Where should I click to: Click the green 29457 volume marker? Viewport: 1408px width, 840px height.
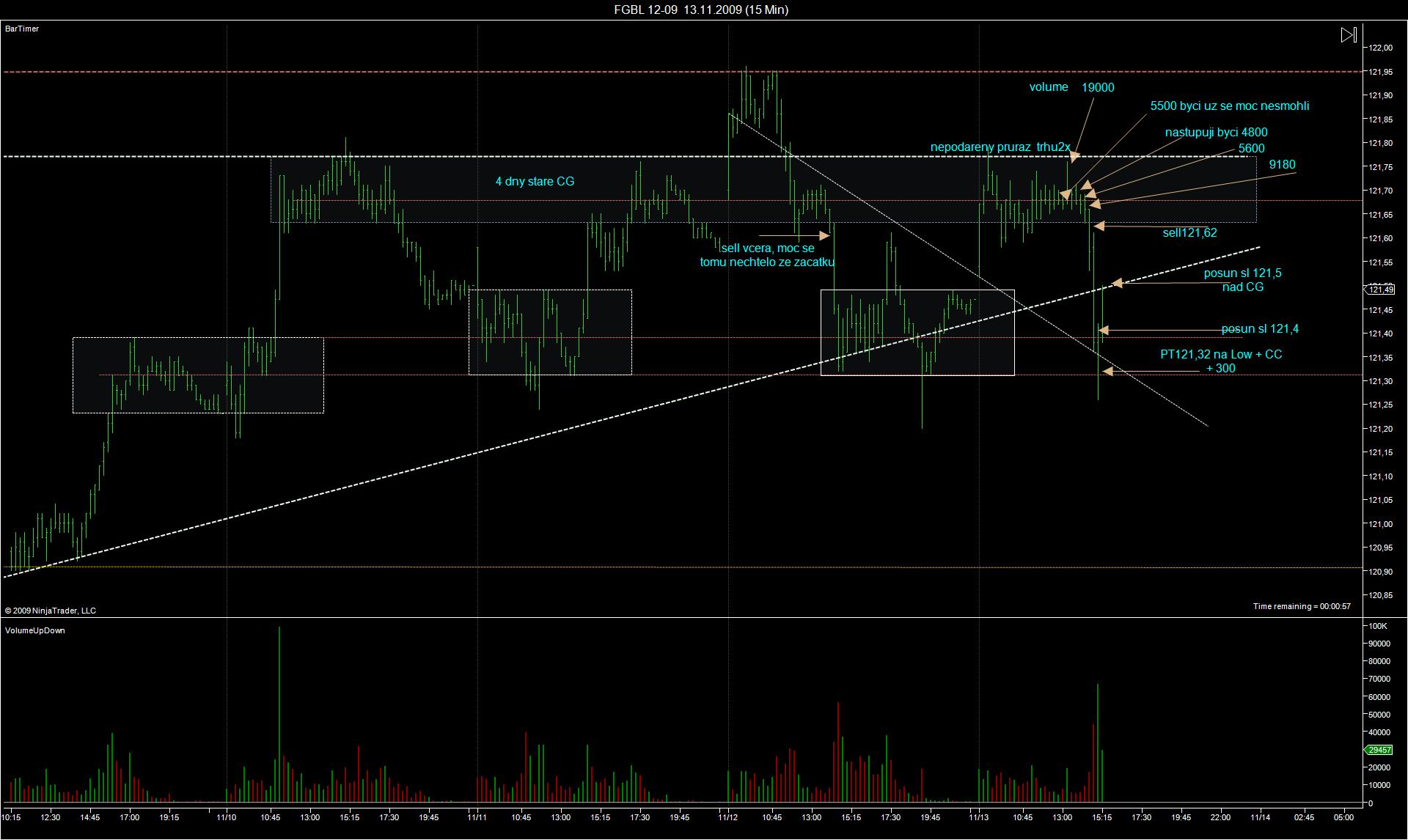(x=1379, y=750)
